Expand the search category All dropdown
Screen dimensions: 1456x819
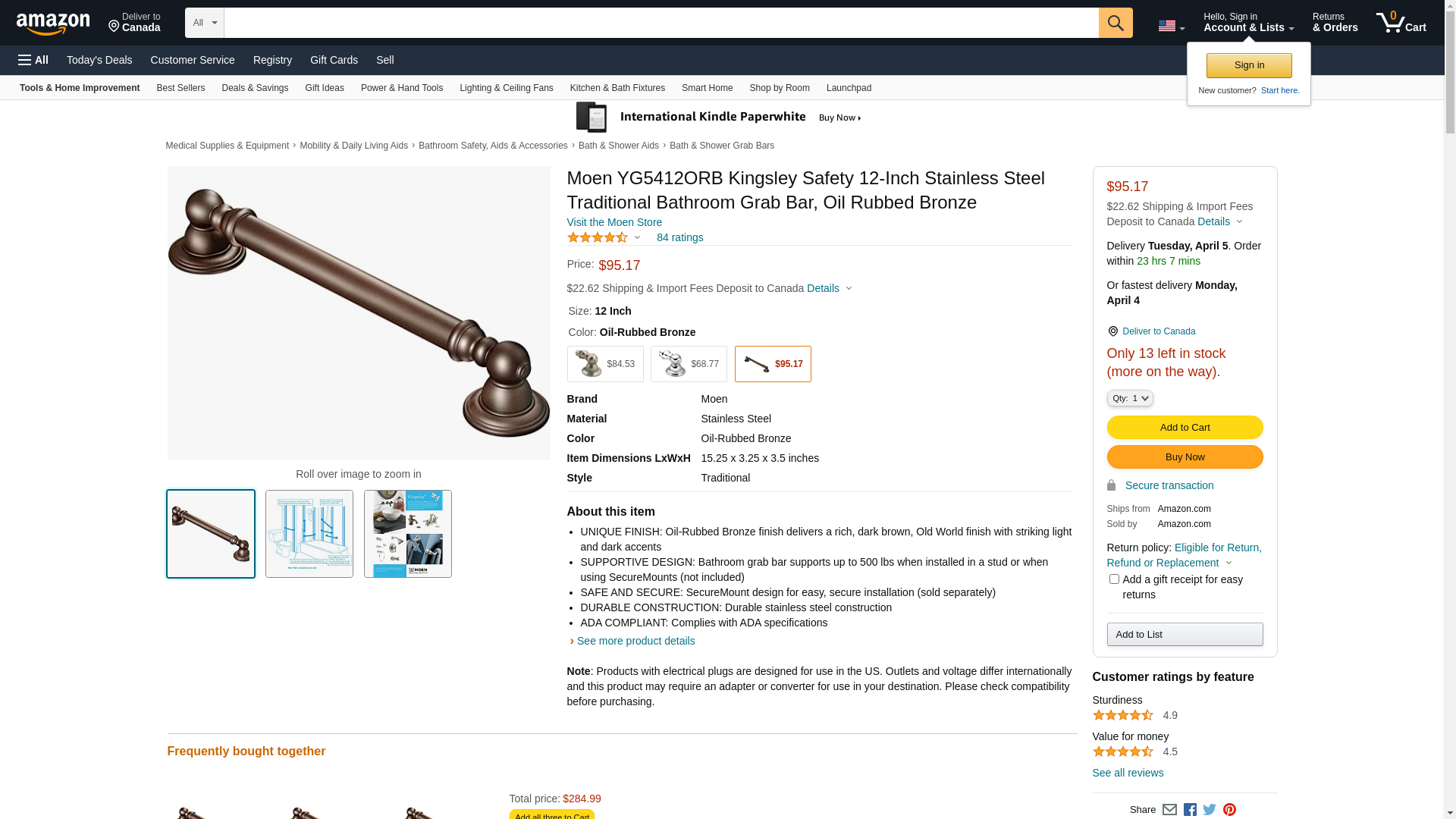click(x=204, y=23)
